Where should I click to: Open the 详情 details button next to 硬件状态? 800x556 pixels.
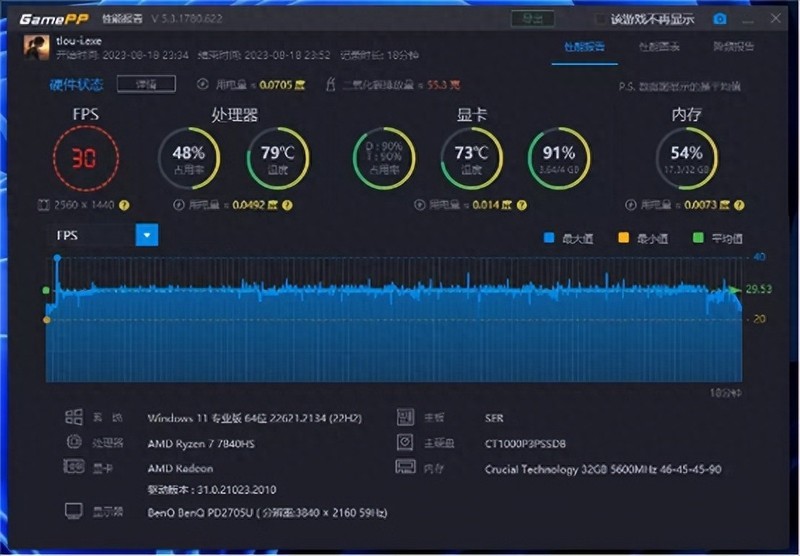pyautogui.click(x=146, y=84)
